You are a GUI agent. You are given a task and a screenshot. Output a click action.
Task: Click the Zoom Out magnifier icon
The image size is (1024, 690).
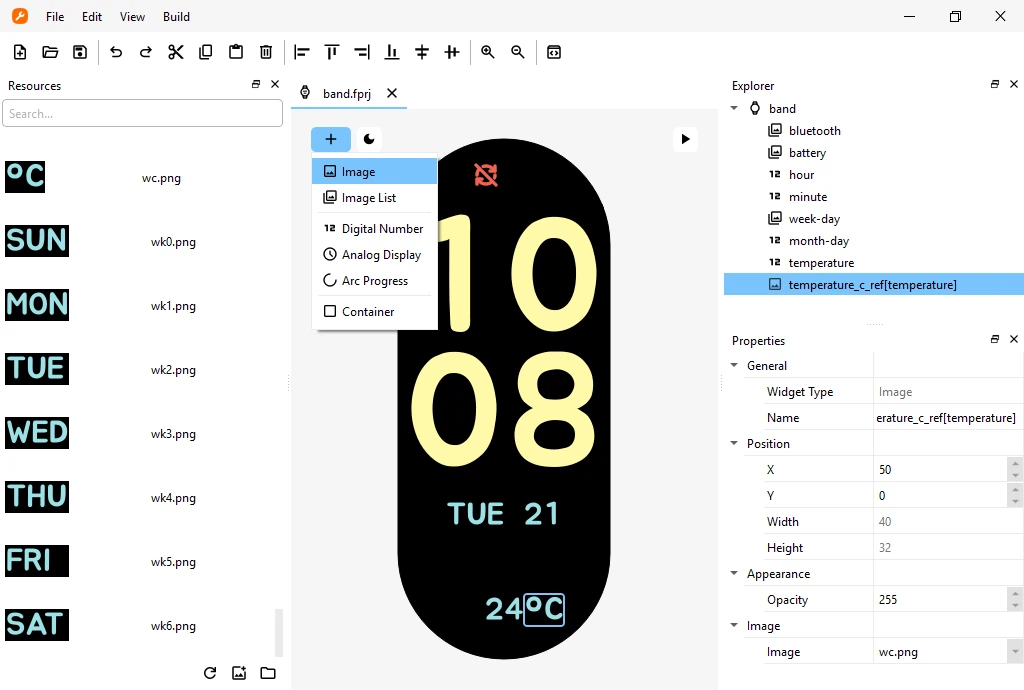pyautogui.click(x=518, y=52)
